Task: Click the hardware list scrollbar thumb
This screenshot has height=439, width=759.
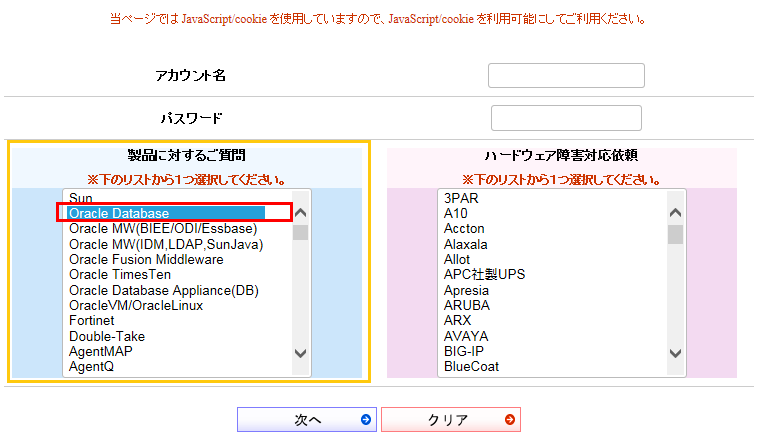Action: tap(675, 234)
